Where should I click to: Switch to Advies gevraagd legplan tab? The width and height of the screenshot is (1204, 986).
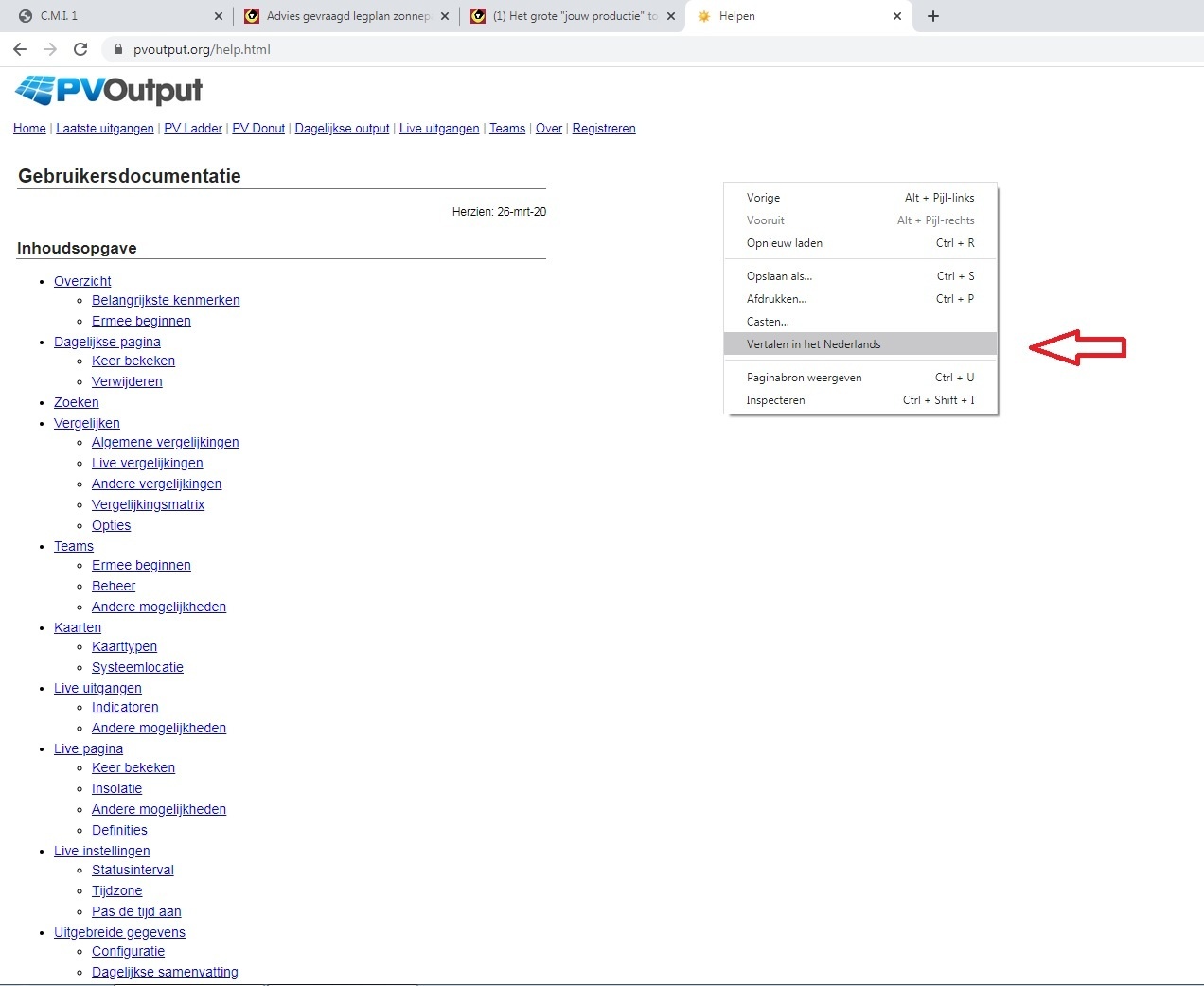point(345,16)
